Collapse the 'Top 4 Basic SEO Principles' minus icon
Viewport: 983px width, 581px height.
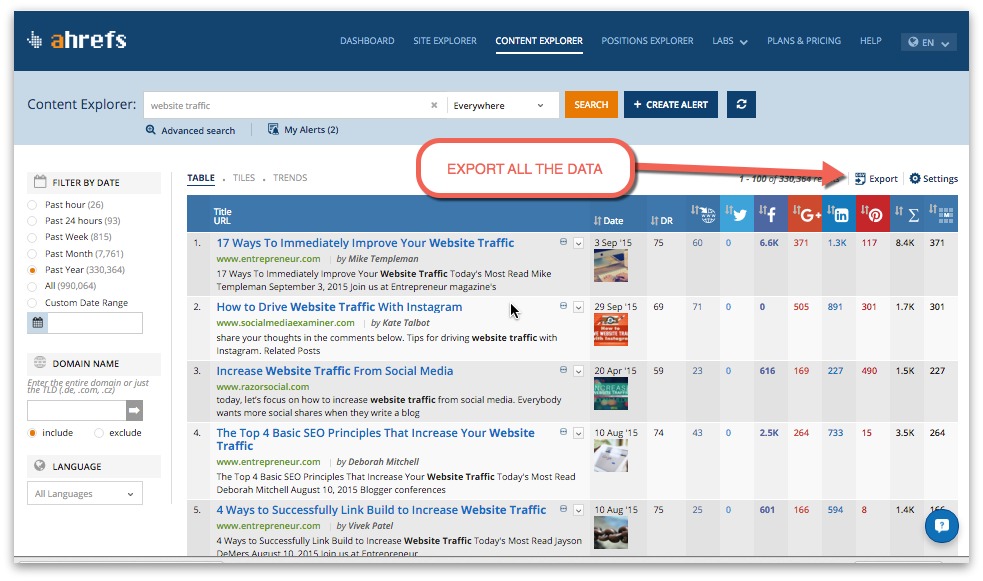[563, 432]
